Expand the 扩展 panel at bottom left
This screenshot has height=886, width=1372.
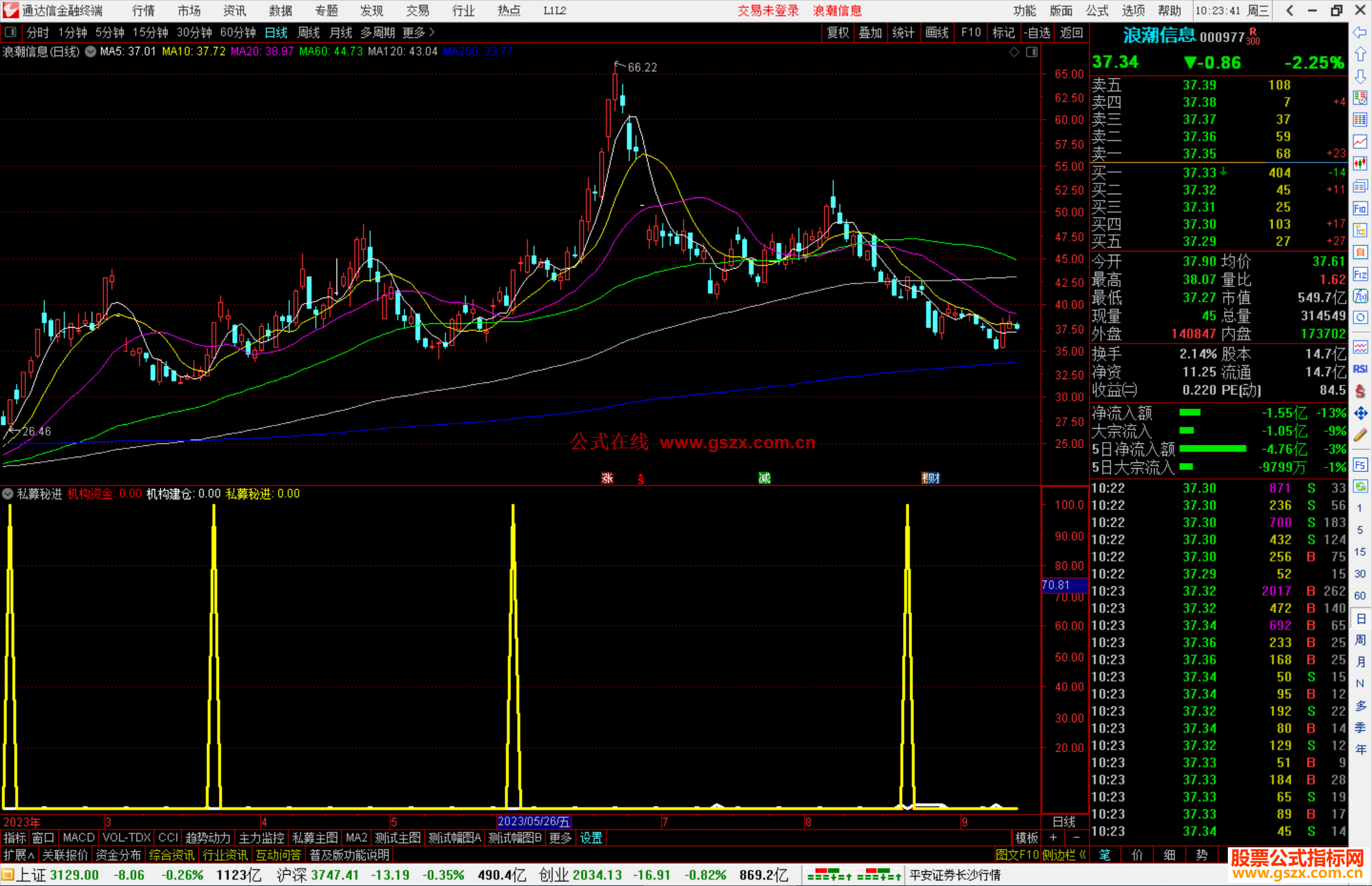pos(19,855)
